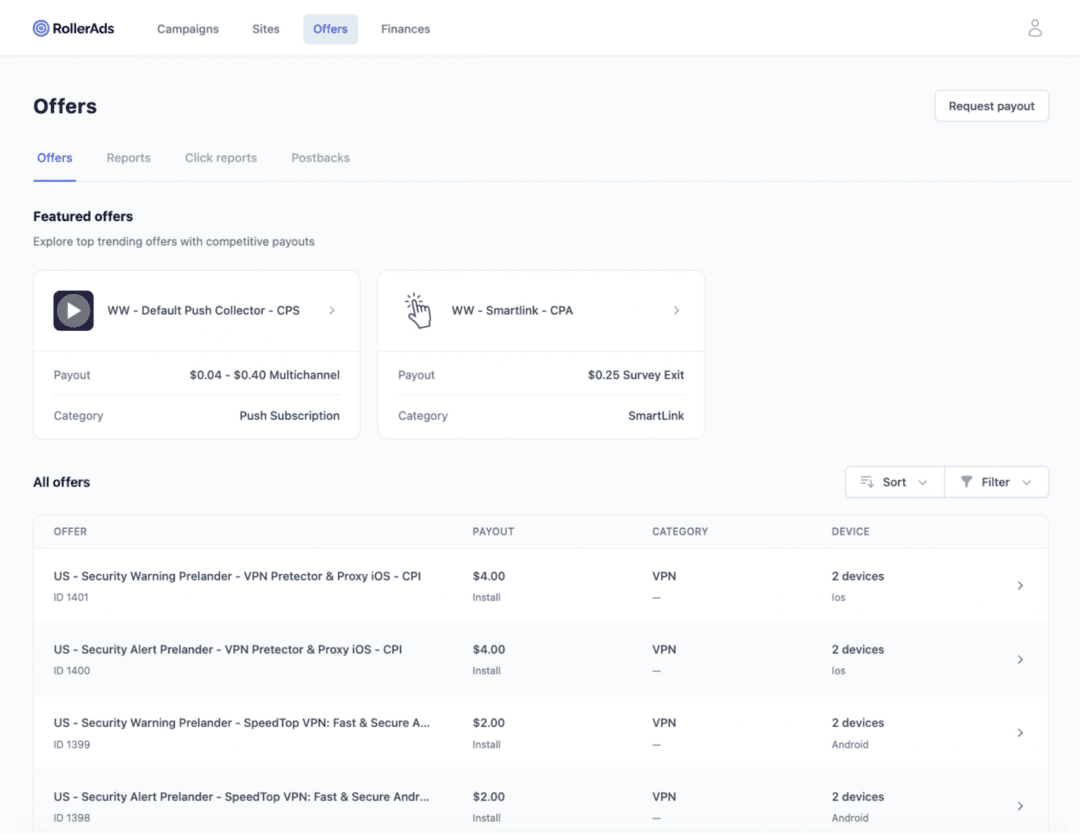Click the 'ID 1401' text
Screen dimensions: 1080x834
pyautogui.click(x=71, y=597)
